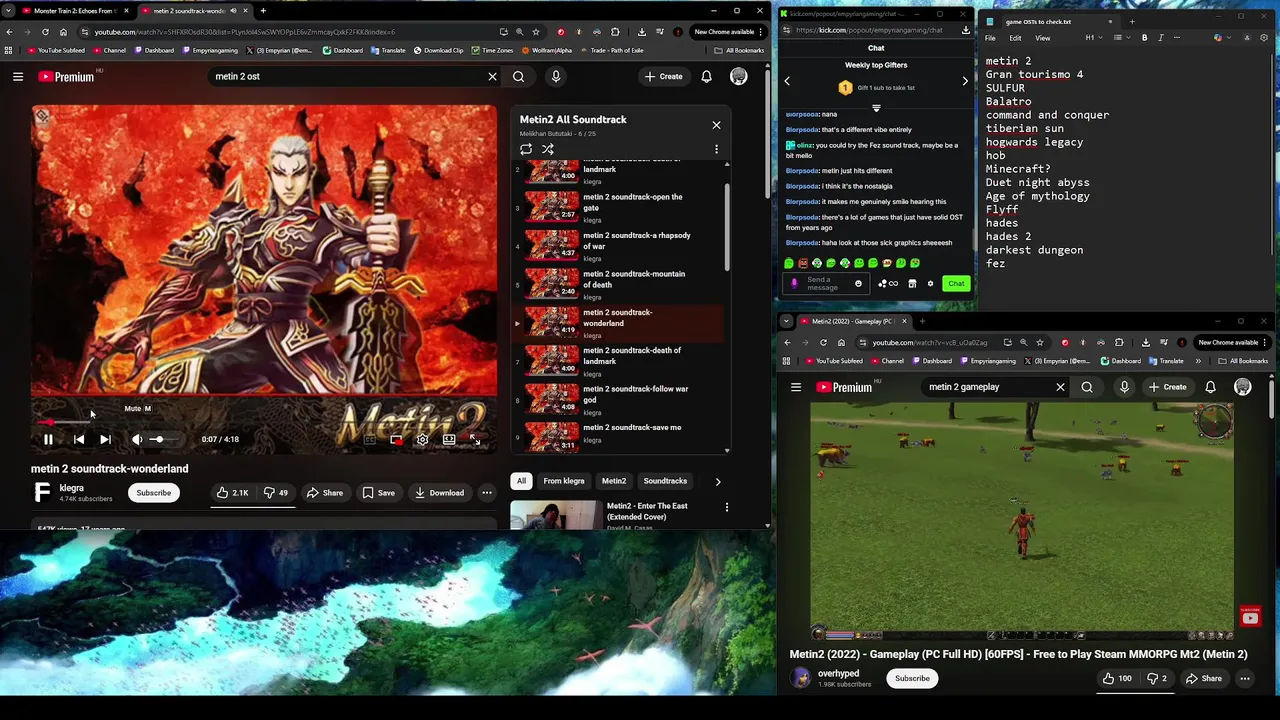Open options for 'Metin2 - Enter The East' suggestion
The width and height of the screenshot is (1280, 720).
(x=727, y=507)
